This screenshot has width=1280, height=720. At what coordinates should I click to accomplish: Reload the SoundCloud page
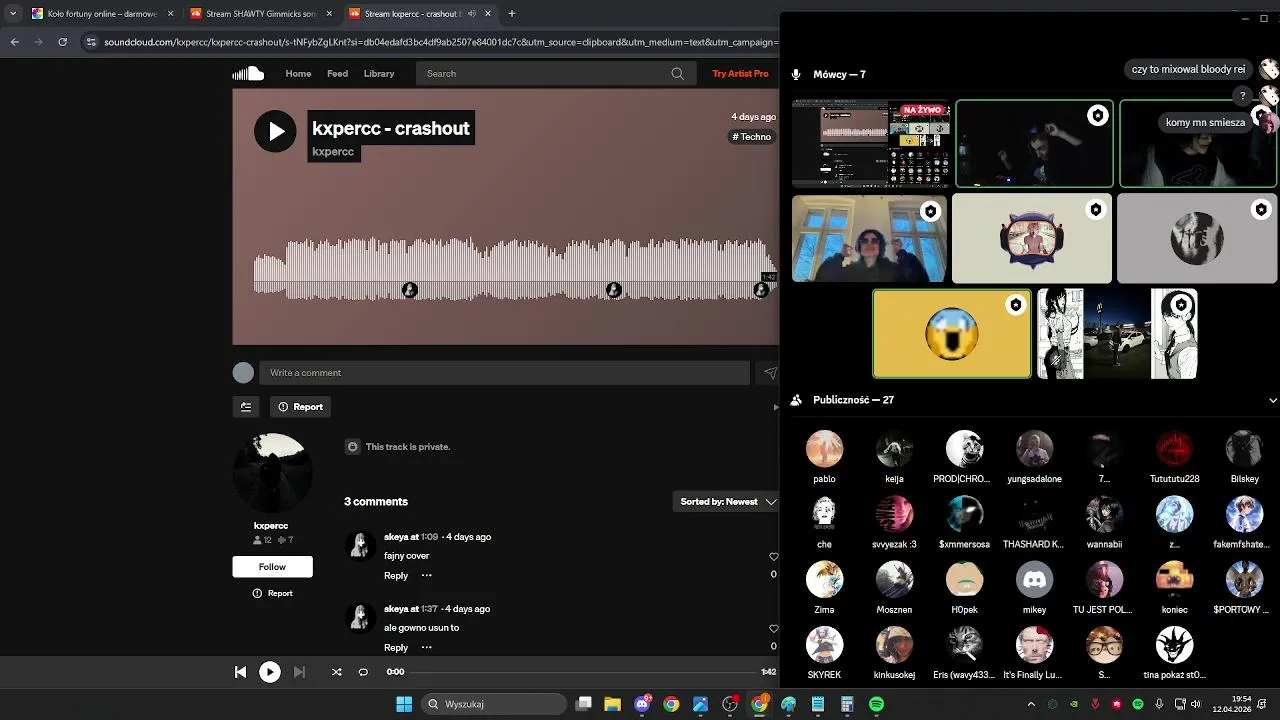tap(62, 42)
